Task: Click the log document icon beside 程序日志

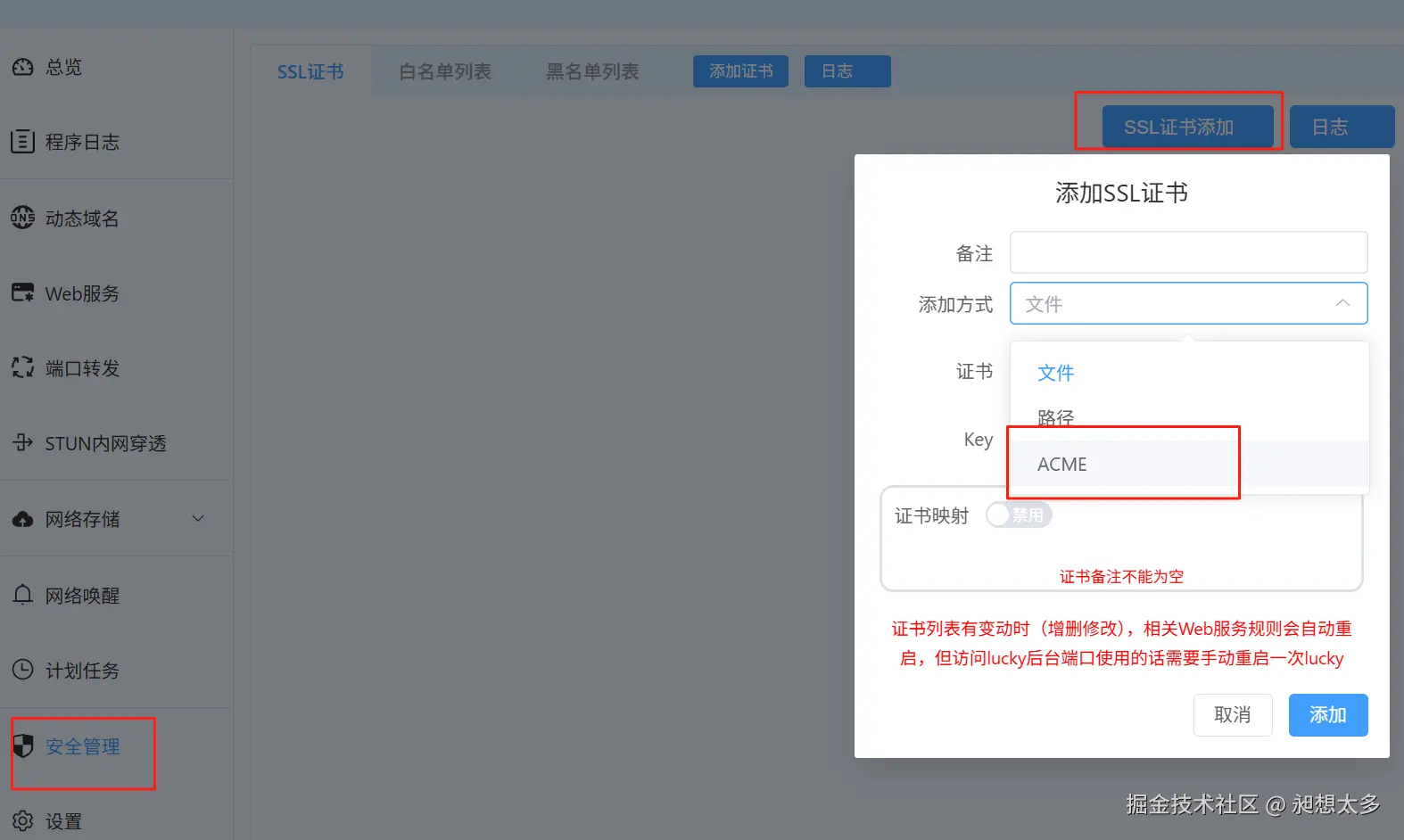Action: [23, 142]
